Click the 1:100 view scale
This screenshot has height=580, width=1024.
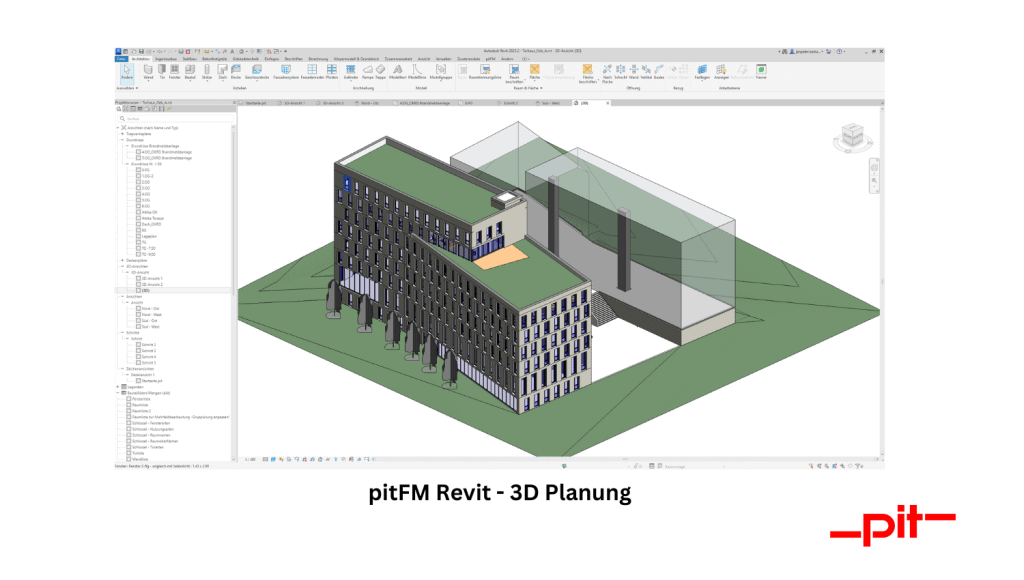[x=249, y=459]
